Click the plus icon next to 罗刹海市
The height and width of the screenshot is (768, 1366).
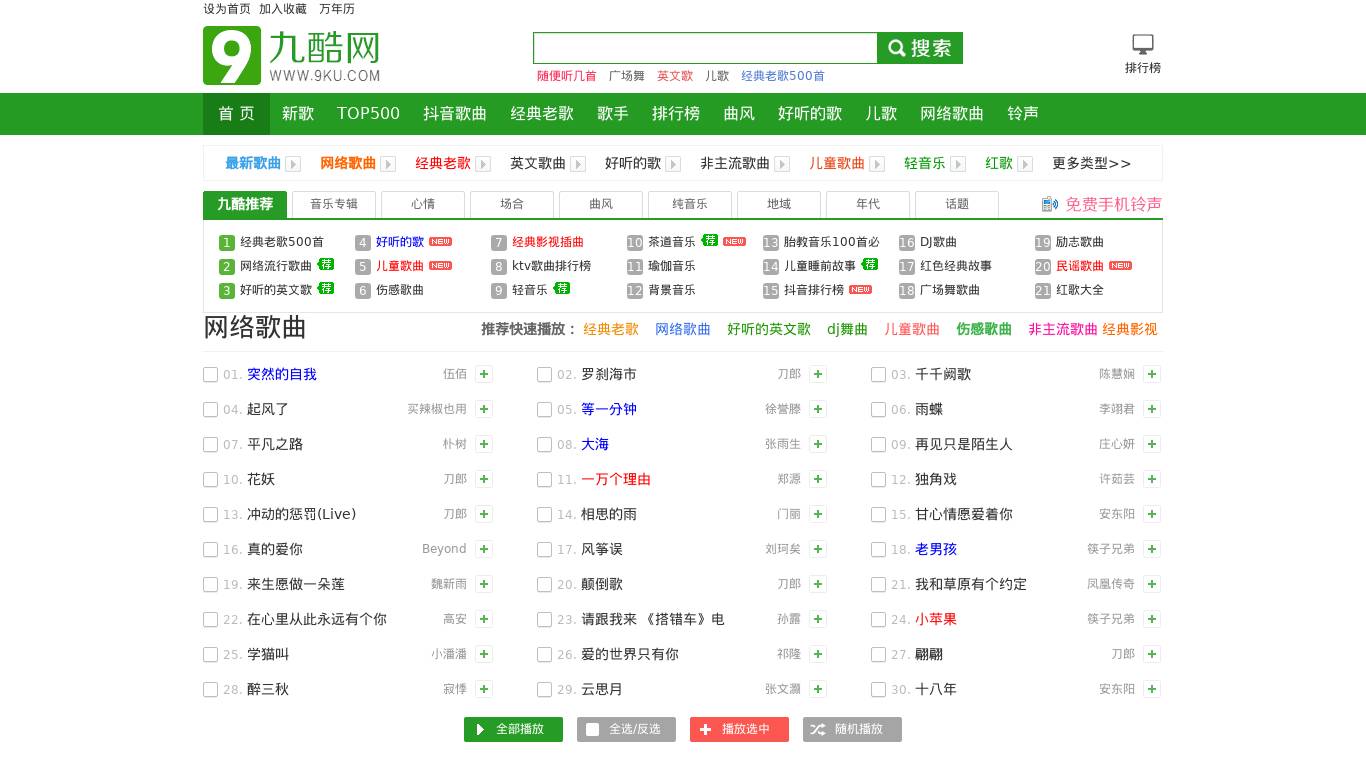(818, 374)
